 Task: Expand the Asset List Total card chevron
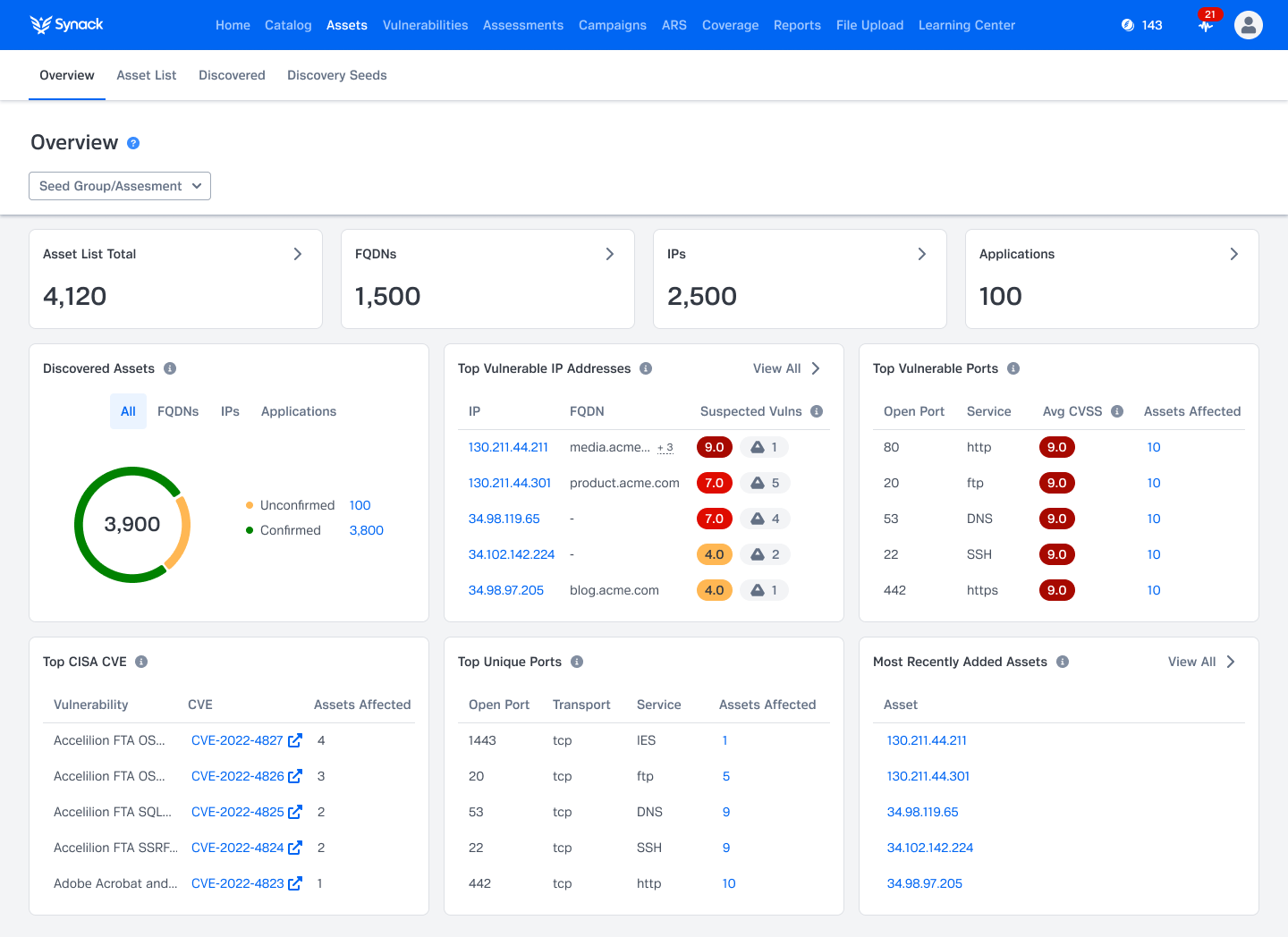tap(298, 254)
